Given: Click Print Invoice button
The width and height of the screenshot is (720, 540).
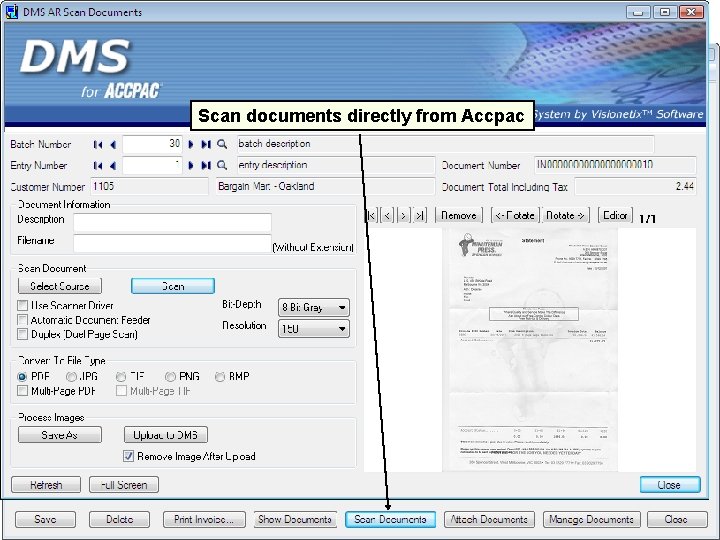Looking at the screenshot, I should point(204,519).
